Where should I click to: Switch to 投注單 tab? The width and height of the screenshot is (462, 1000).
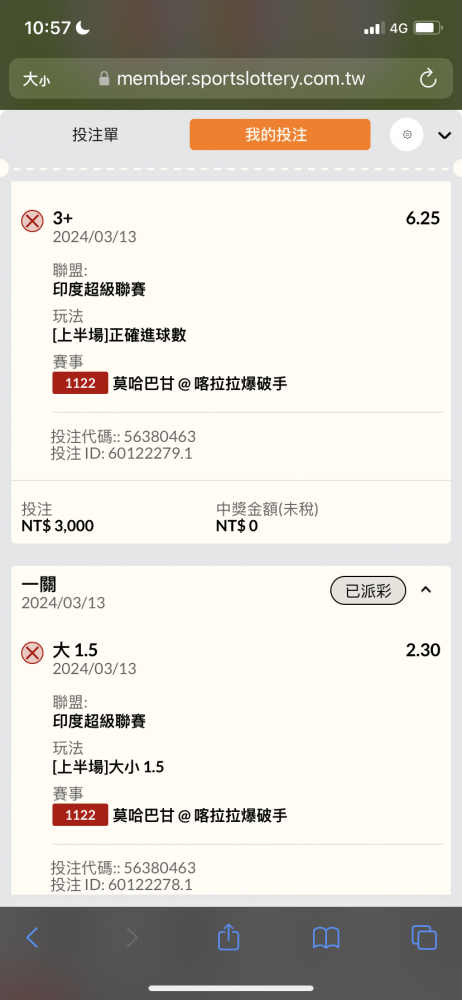[x=95, y=135]
